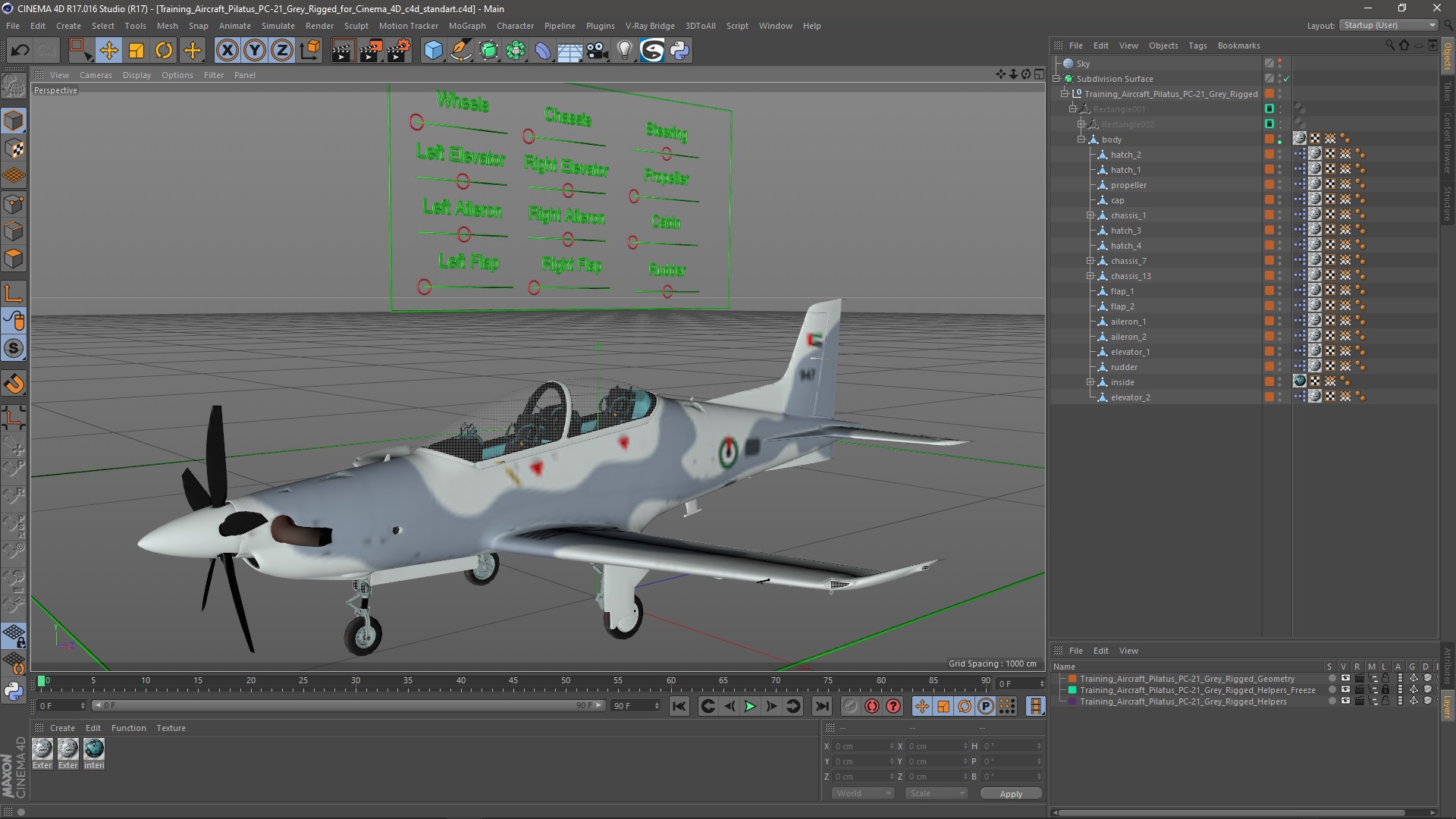Viewport: 1456px width, 819px height.
Task: Collapse the body object node
Action: tap(1081, 140)
